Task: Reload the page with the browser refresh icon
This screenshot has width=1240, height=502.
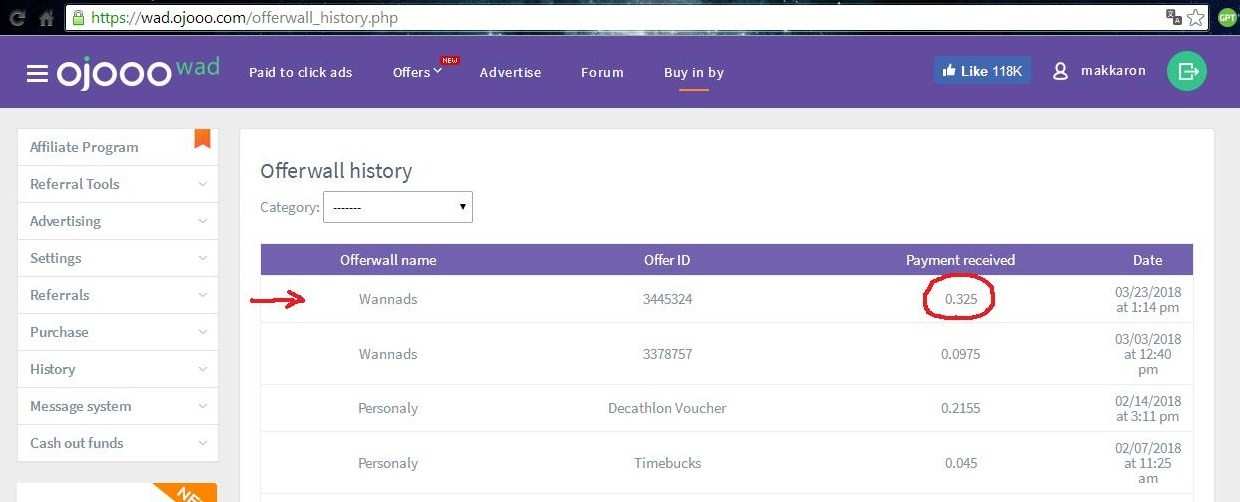Action: (17, 18)
